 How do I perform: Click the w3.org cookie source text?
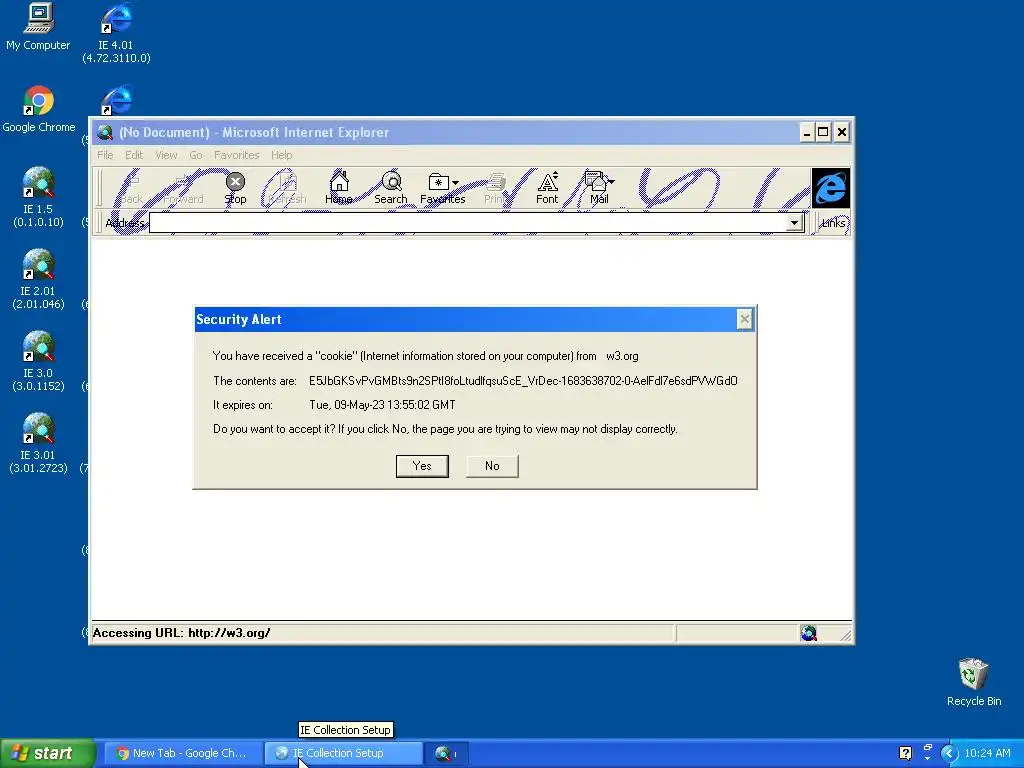622,356
